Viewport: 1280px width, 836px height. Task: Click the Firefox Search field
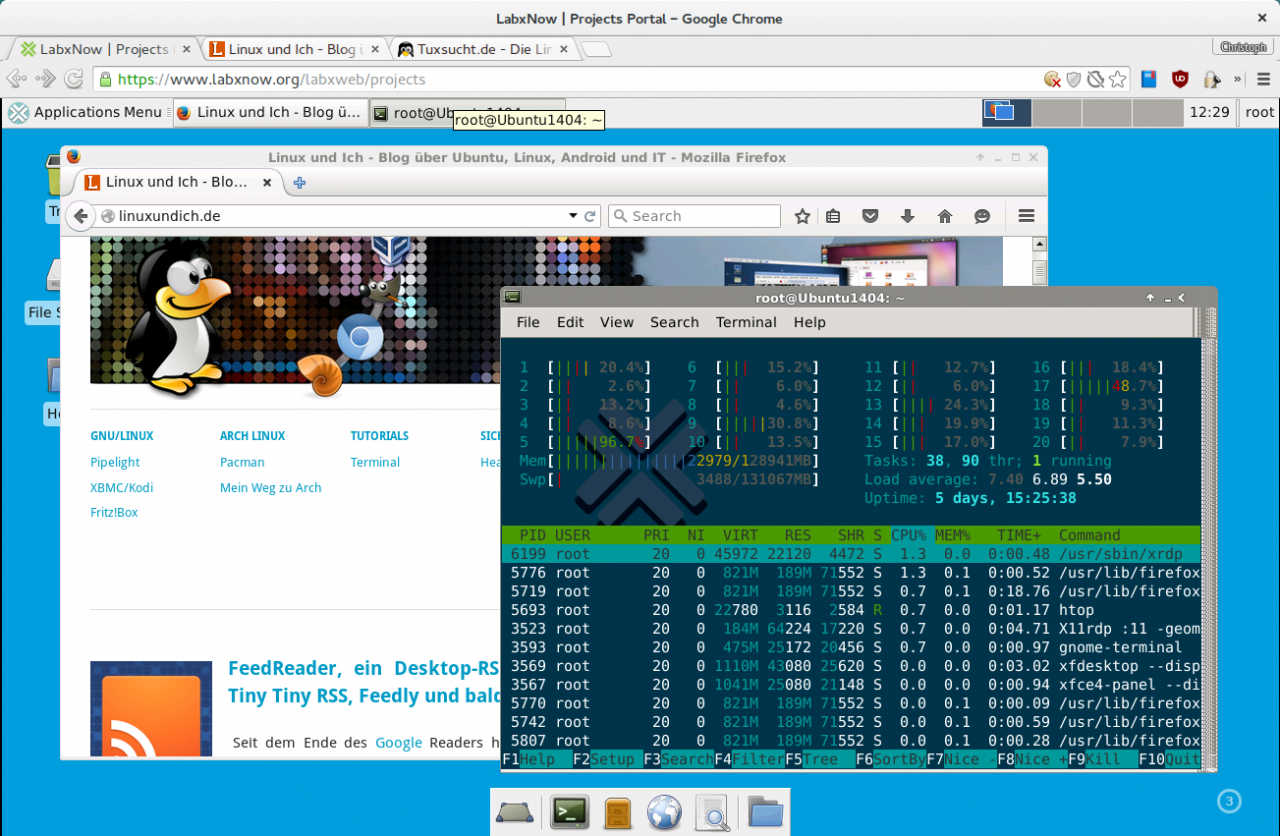click(694, 216)
